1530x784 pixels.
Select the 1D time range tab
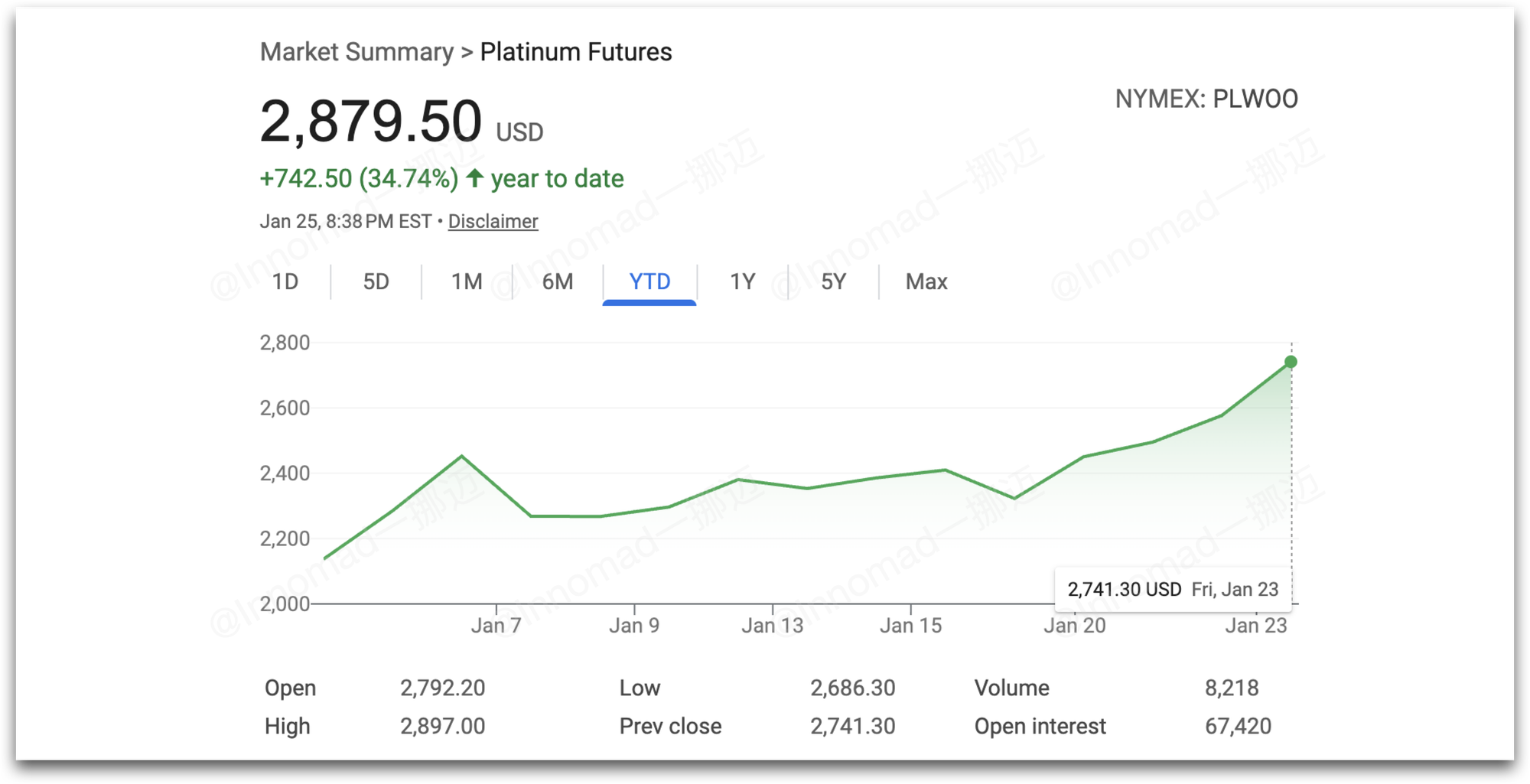(x=285, y=282)
